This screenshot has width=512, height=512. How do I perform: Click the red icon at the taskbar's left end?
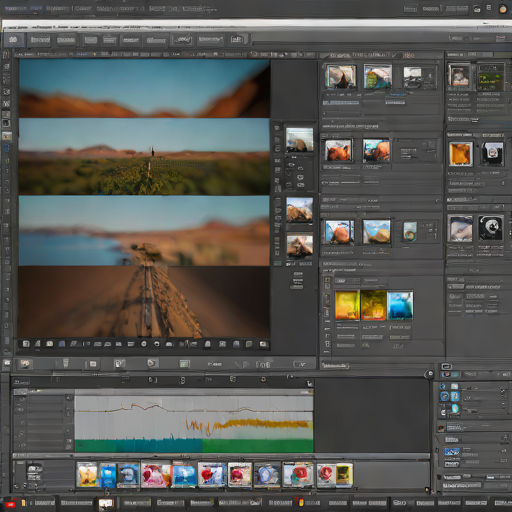tap(10, 504)
